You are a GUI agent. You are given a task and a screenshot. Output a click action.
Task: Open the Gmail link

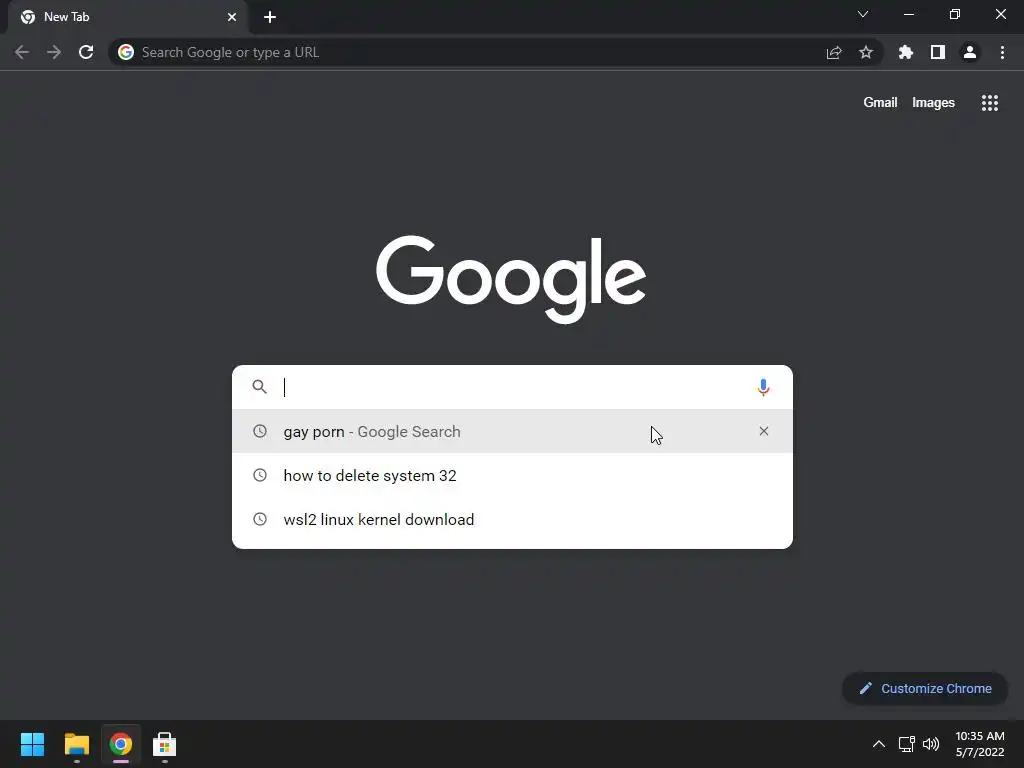point(880,103)
